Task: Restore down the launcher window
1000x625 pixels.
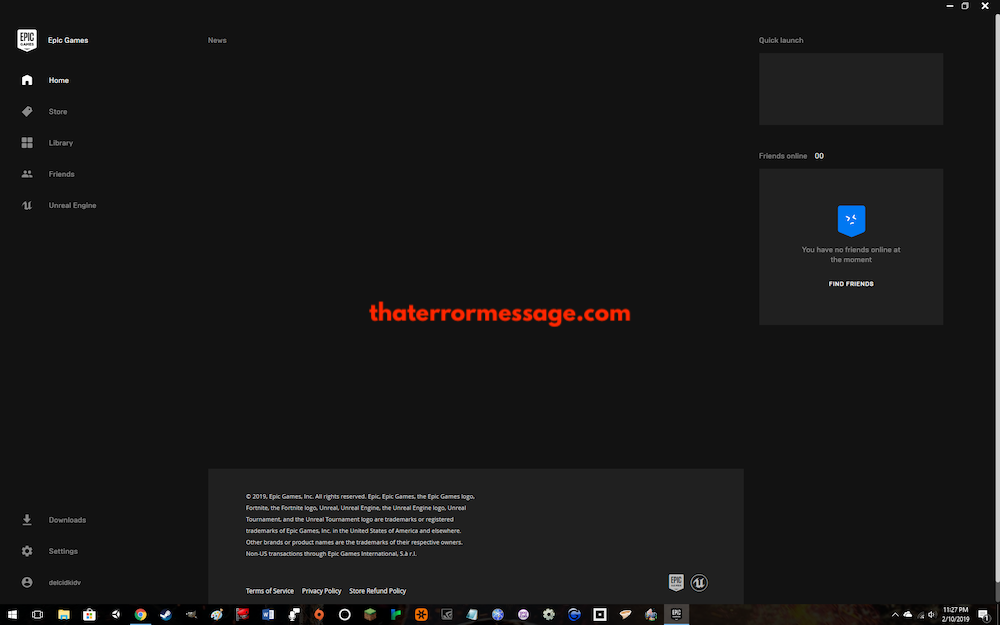Action: pyautogui.click(x=965, y=6)
